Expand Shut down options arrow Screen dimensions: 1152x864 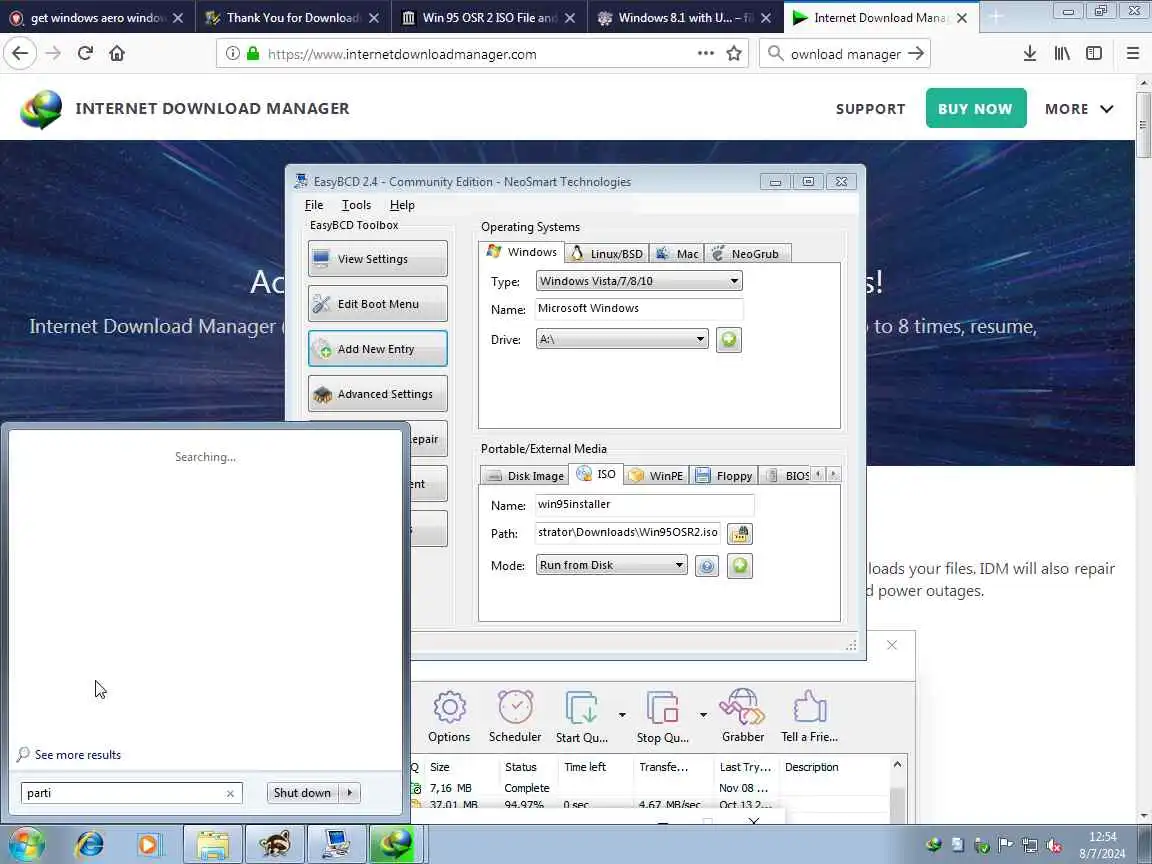[350, 793]
